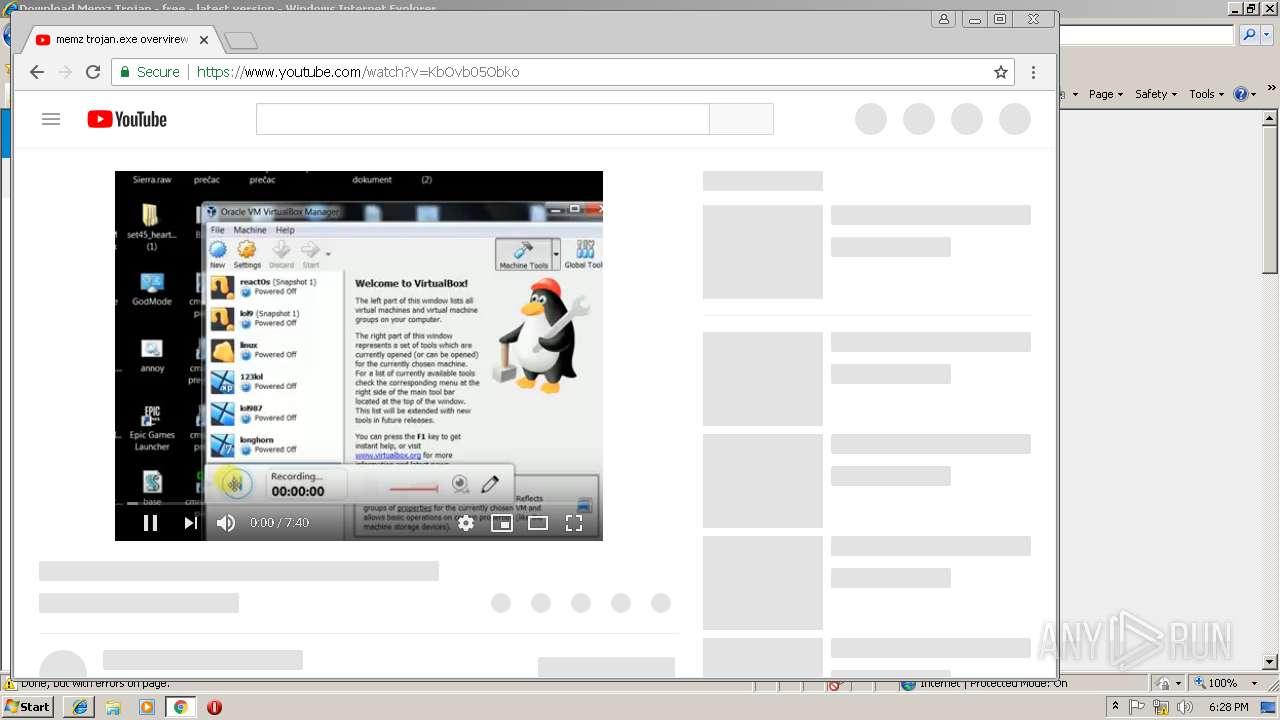
Task: Seek along the video progress bar
Action: [359, 503]
